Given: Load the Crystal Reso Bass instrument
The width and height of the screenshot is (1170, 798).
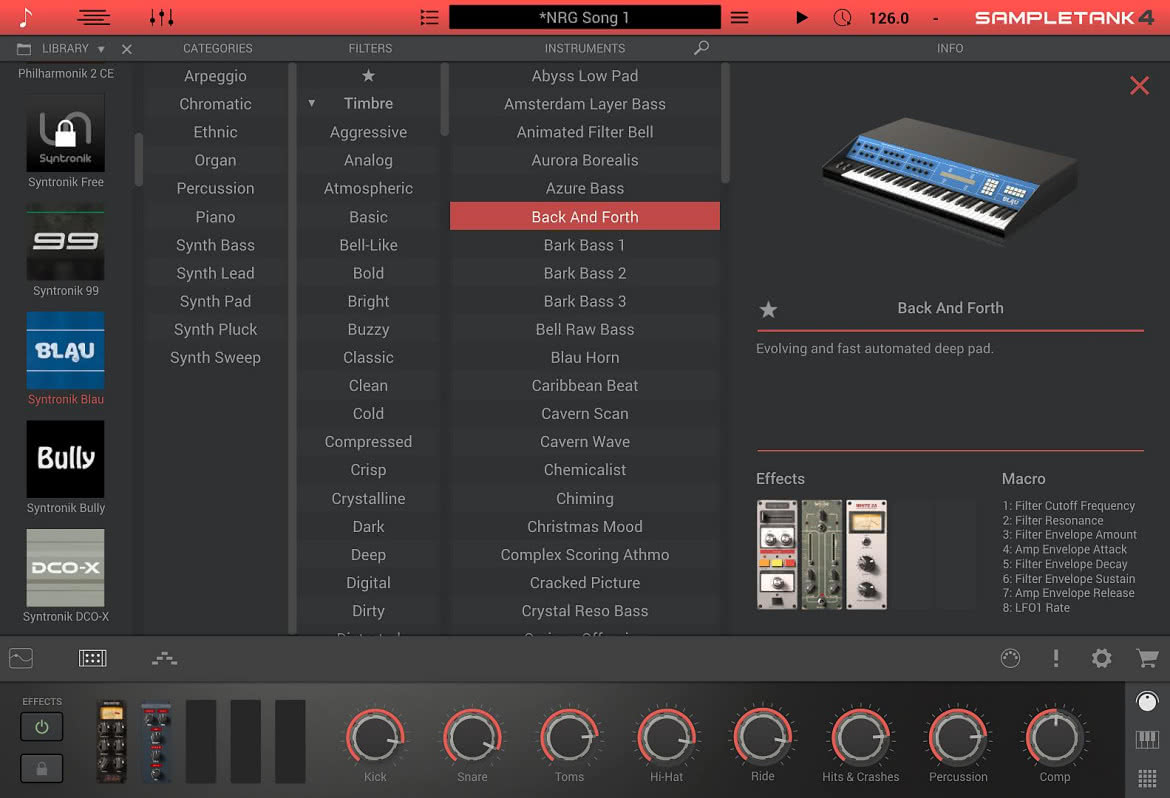Looking at the screenshot, I should (x=585, y=611).
